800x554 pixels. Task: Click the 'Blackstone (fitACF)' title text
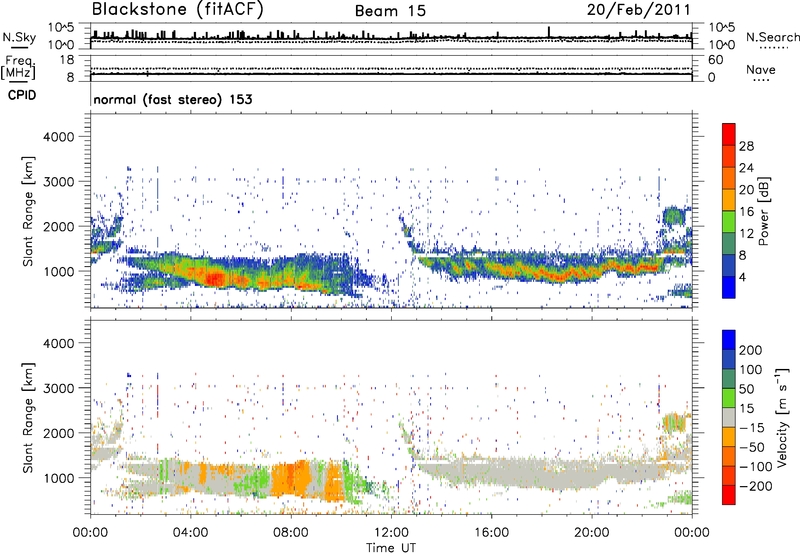click(178, 9)
